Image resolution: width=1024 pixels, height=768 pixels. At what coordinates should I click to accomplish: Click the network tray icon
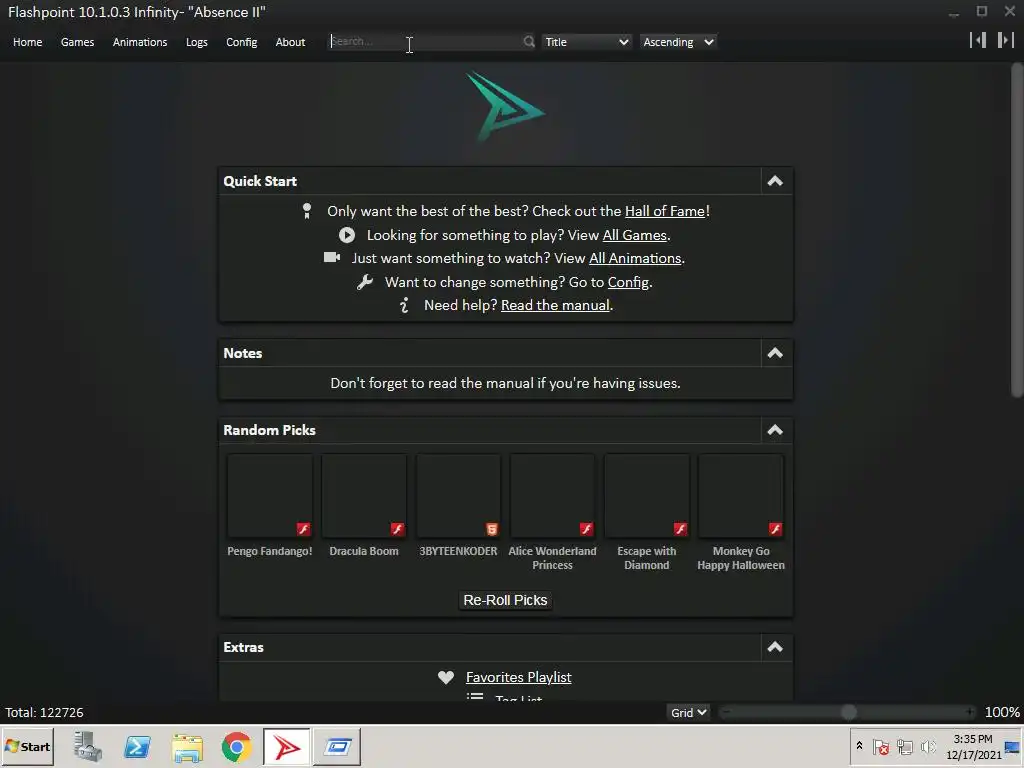tap(904, 746)
